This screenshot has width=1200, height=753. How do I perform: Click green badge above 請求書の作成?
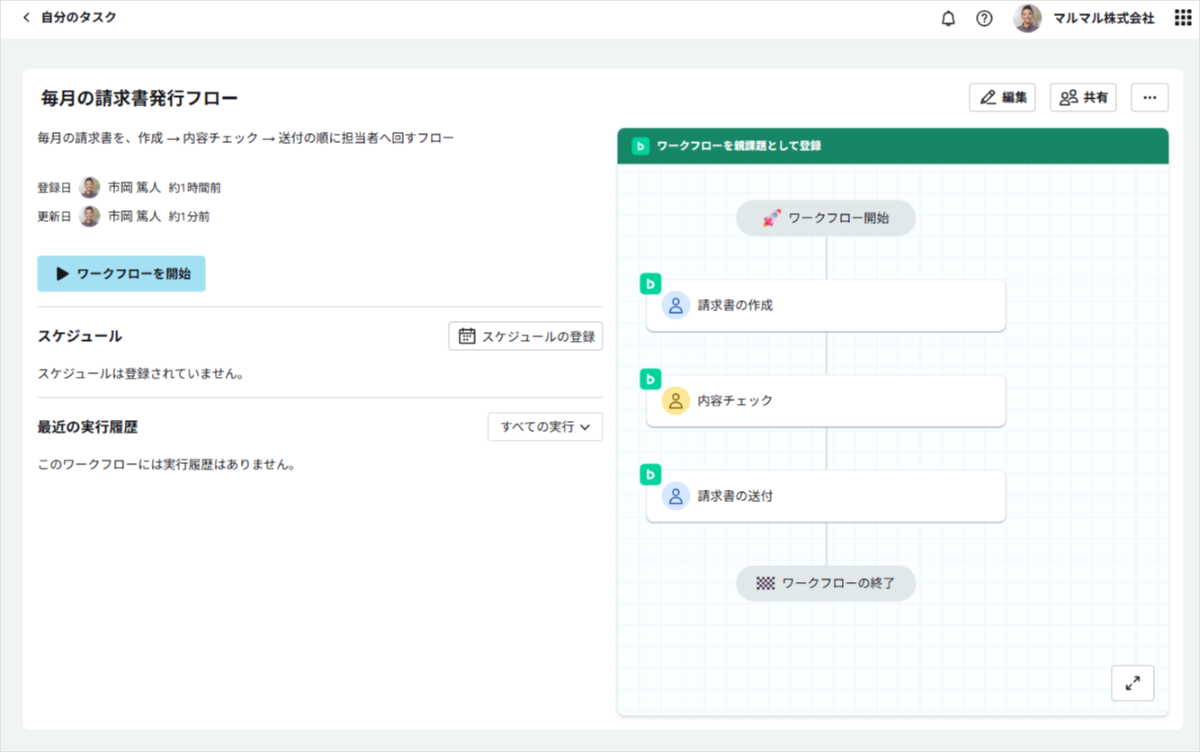(x=650, y=284)
